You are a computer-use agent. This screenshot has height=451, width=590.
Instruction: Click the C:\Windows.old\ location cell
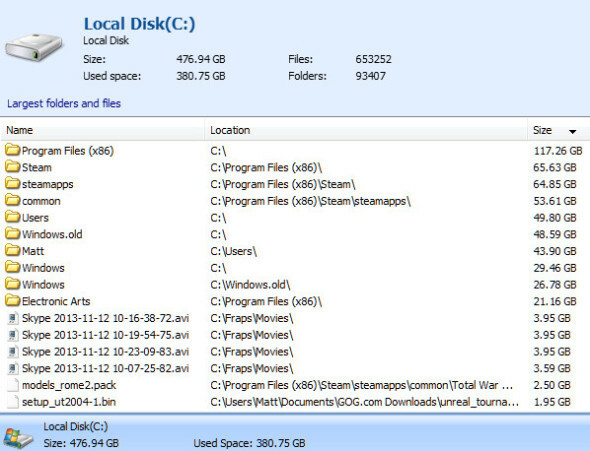[251, 285]
